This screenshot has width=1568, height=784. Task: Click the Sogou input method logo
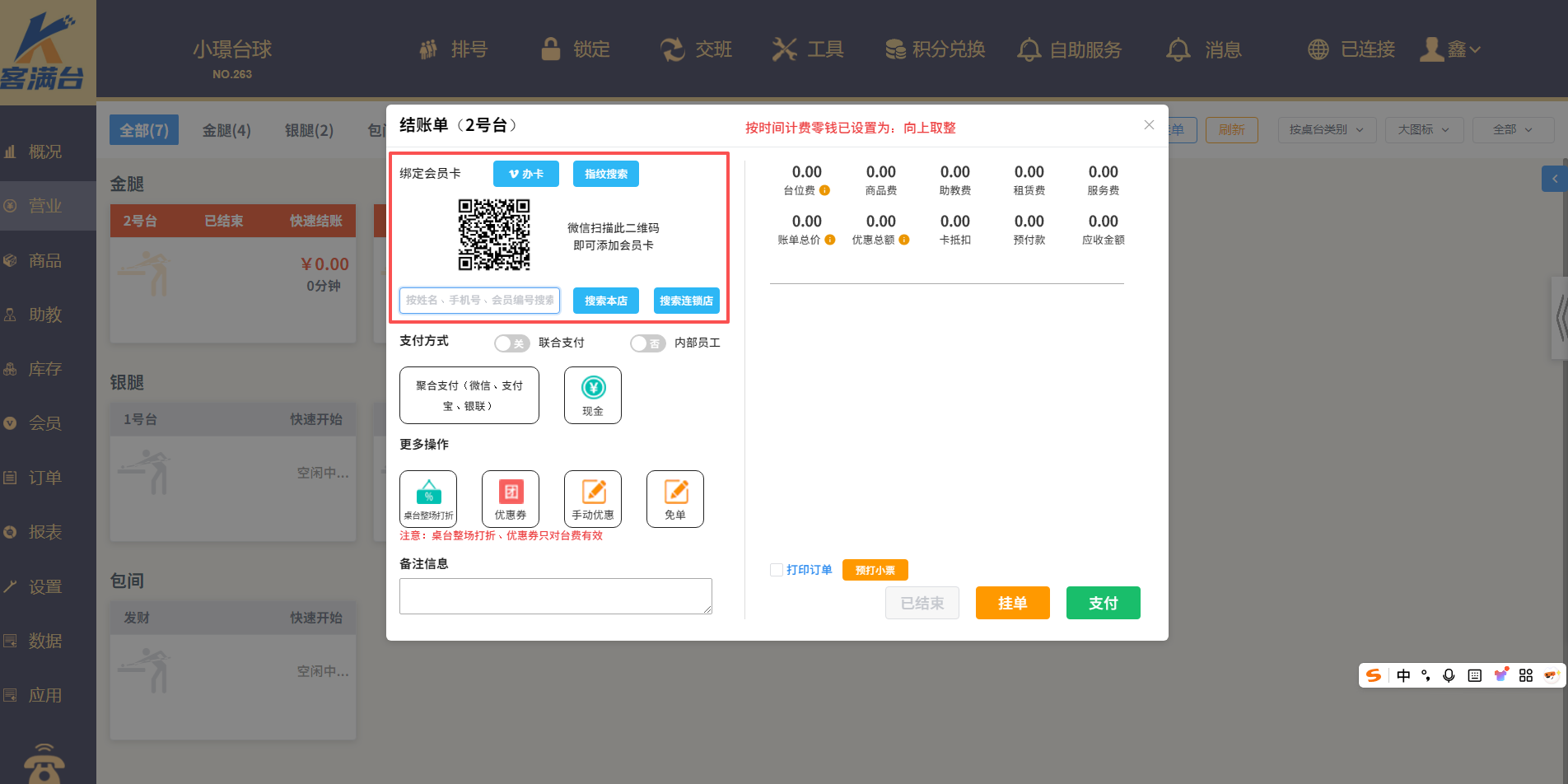point(1374,675)
